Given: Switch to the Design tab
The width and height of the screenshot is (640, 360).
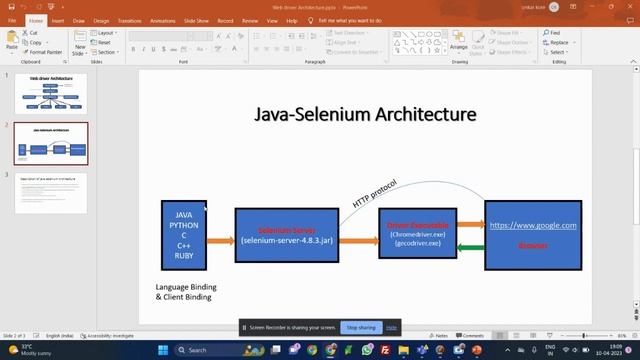Looking at the screenshot, I should [x=101, y=20].
